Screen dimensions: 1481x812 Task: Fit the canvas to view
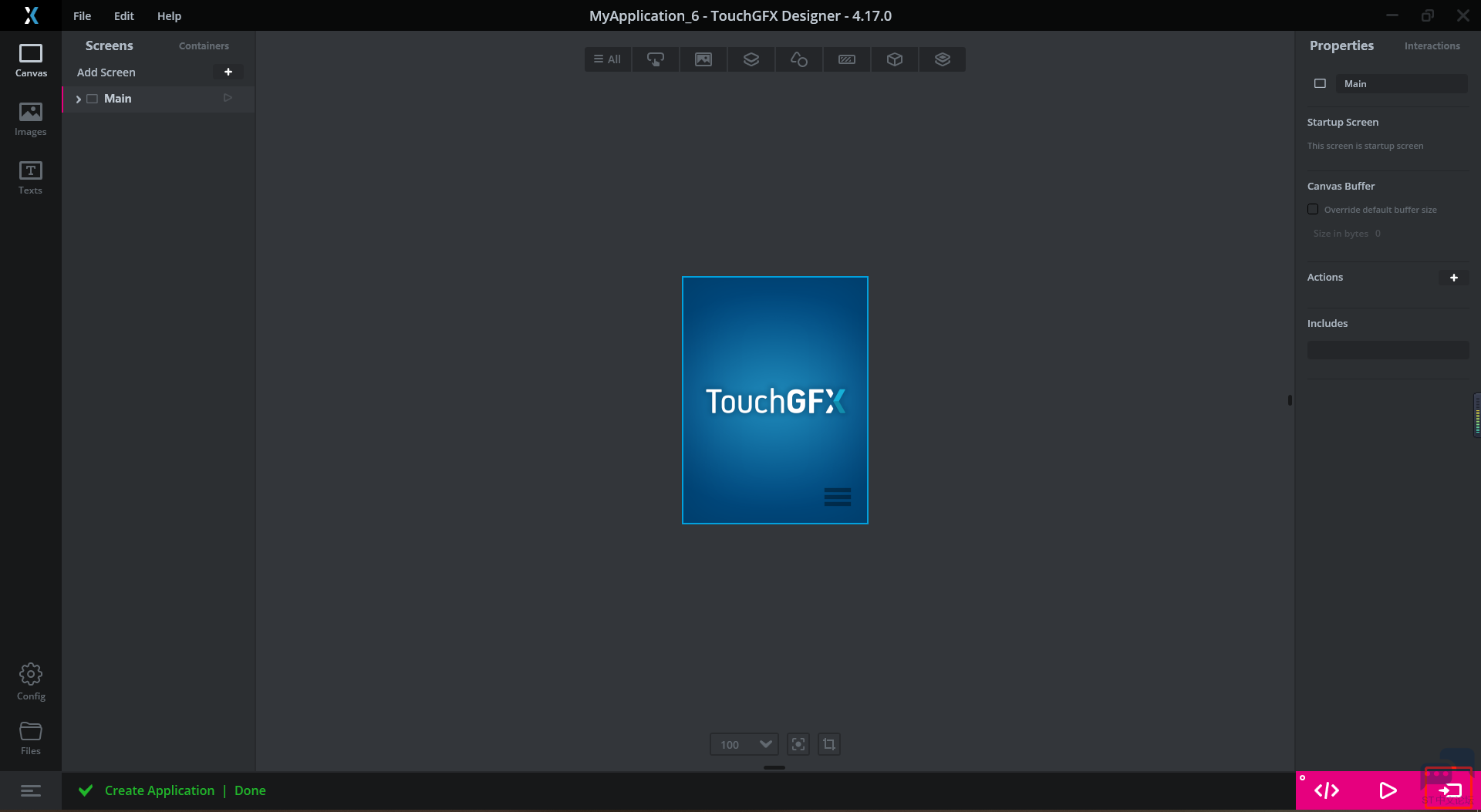tap(798, 744)
